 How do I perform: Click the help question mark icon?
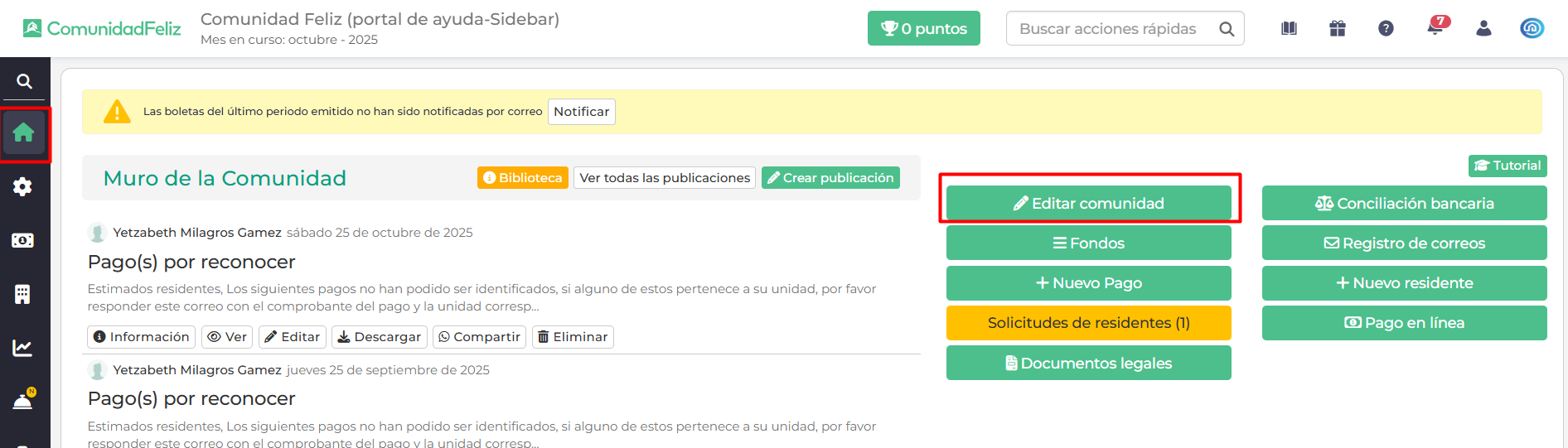coord(1386,28)
